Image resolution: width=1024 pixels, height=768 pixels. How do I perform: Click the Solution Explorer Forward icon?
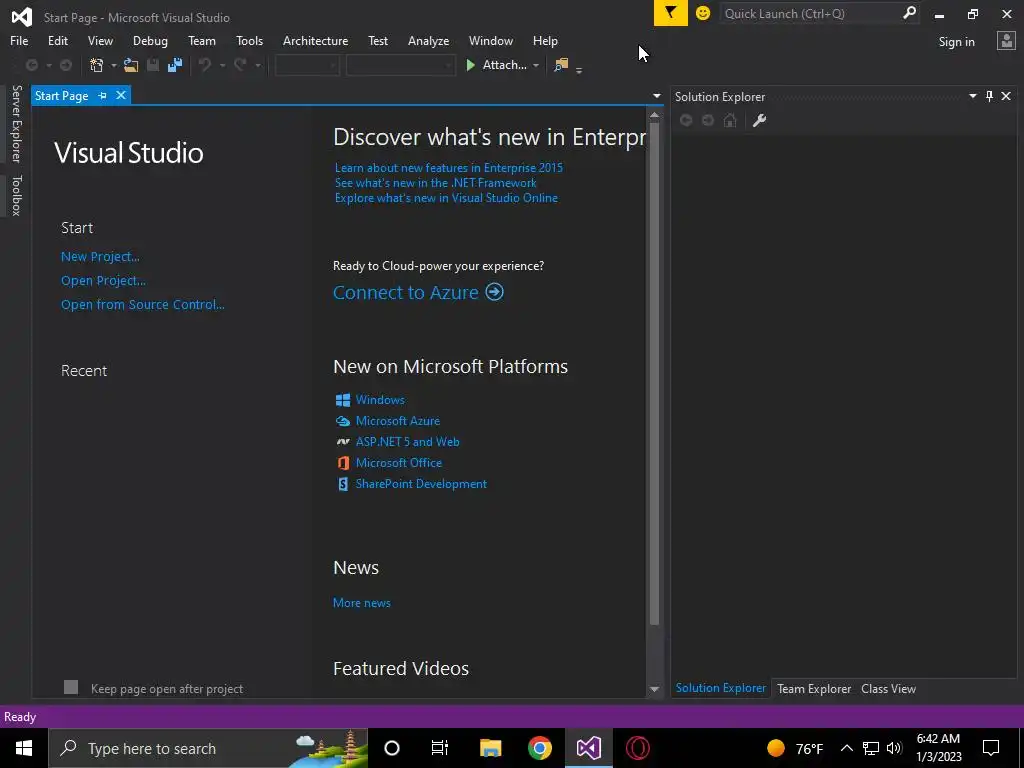[708, 120]
